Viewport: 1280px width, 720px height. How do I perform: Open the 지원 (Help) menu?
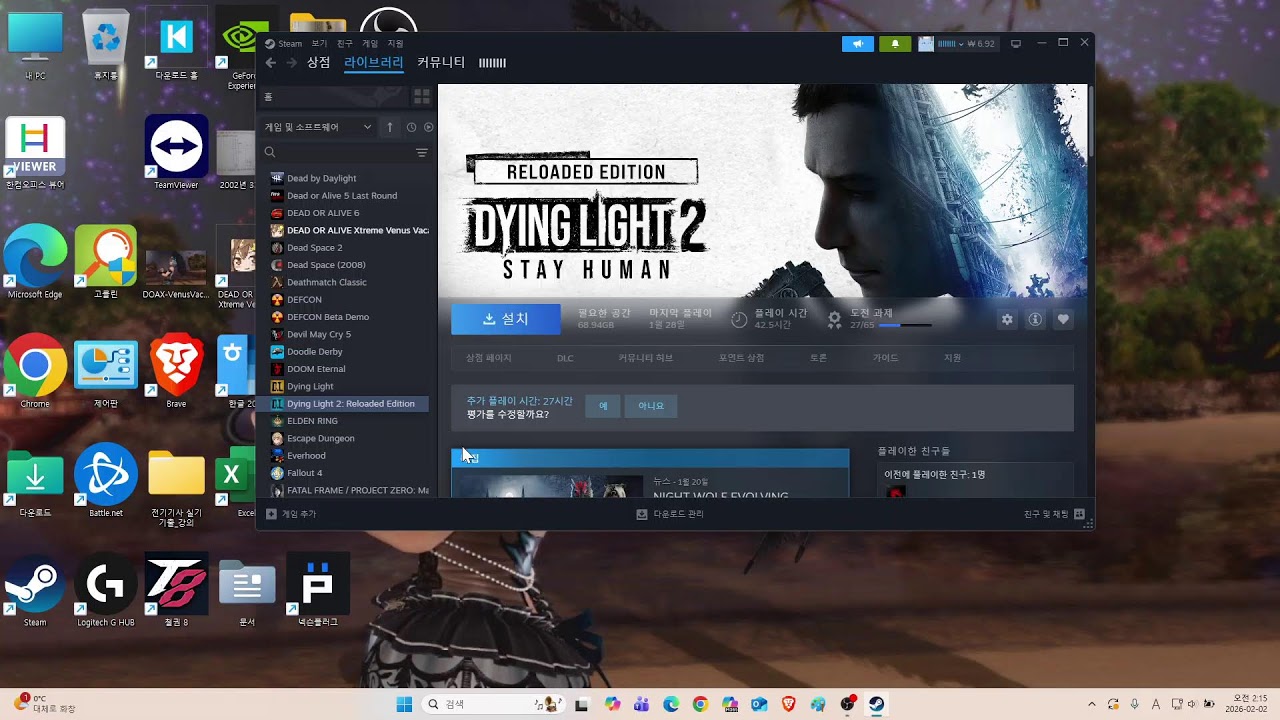click(x=395, y=44)
